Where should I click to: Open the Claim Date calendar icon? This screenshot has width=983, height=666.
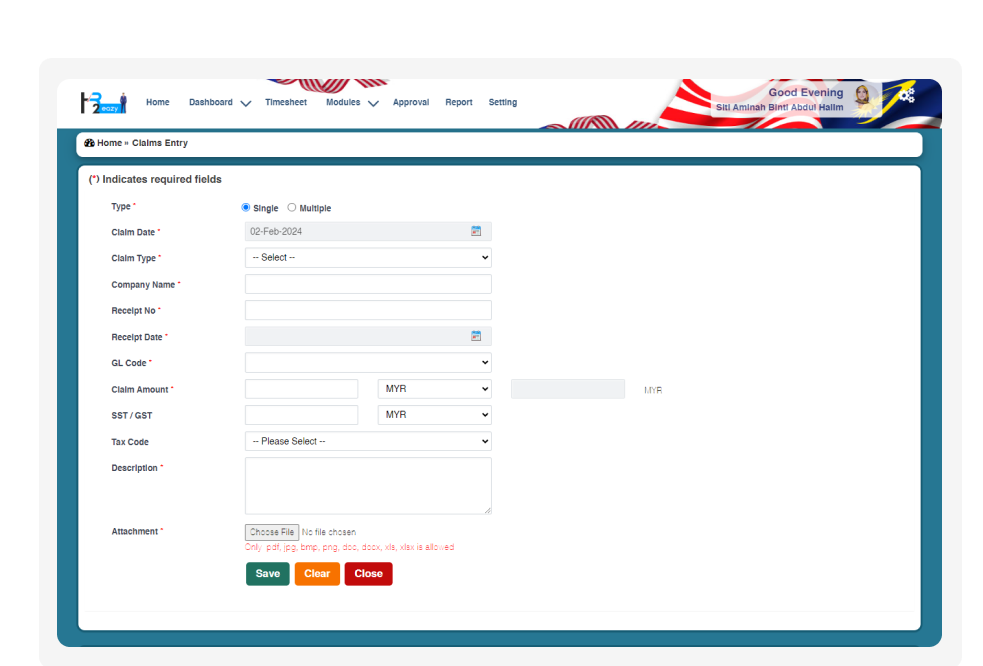pos(476,231)
